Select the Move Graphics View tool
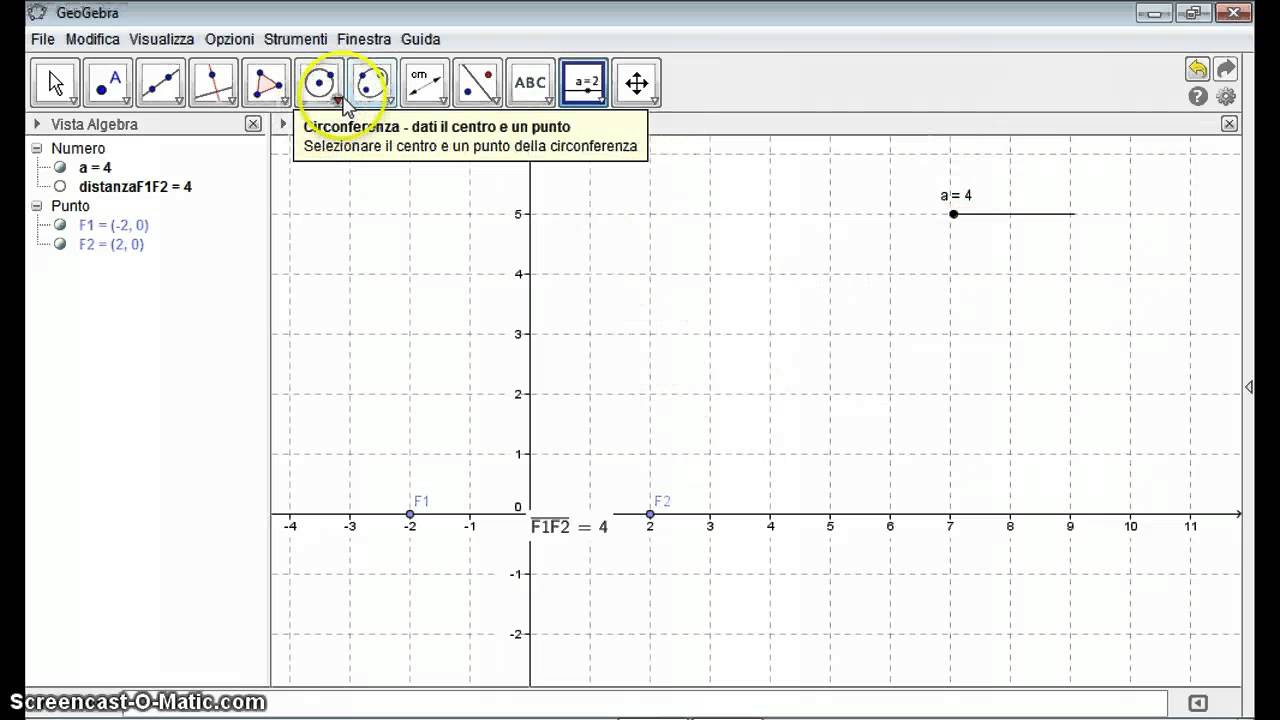Viewport: 1280px width, 720px height. [636, 83]
